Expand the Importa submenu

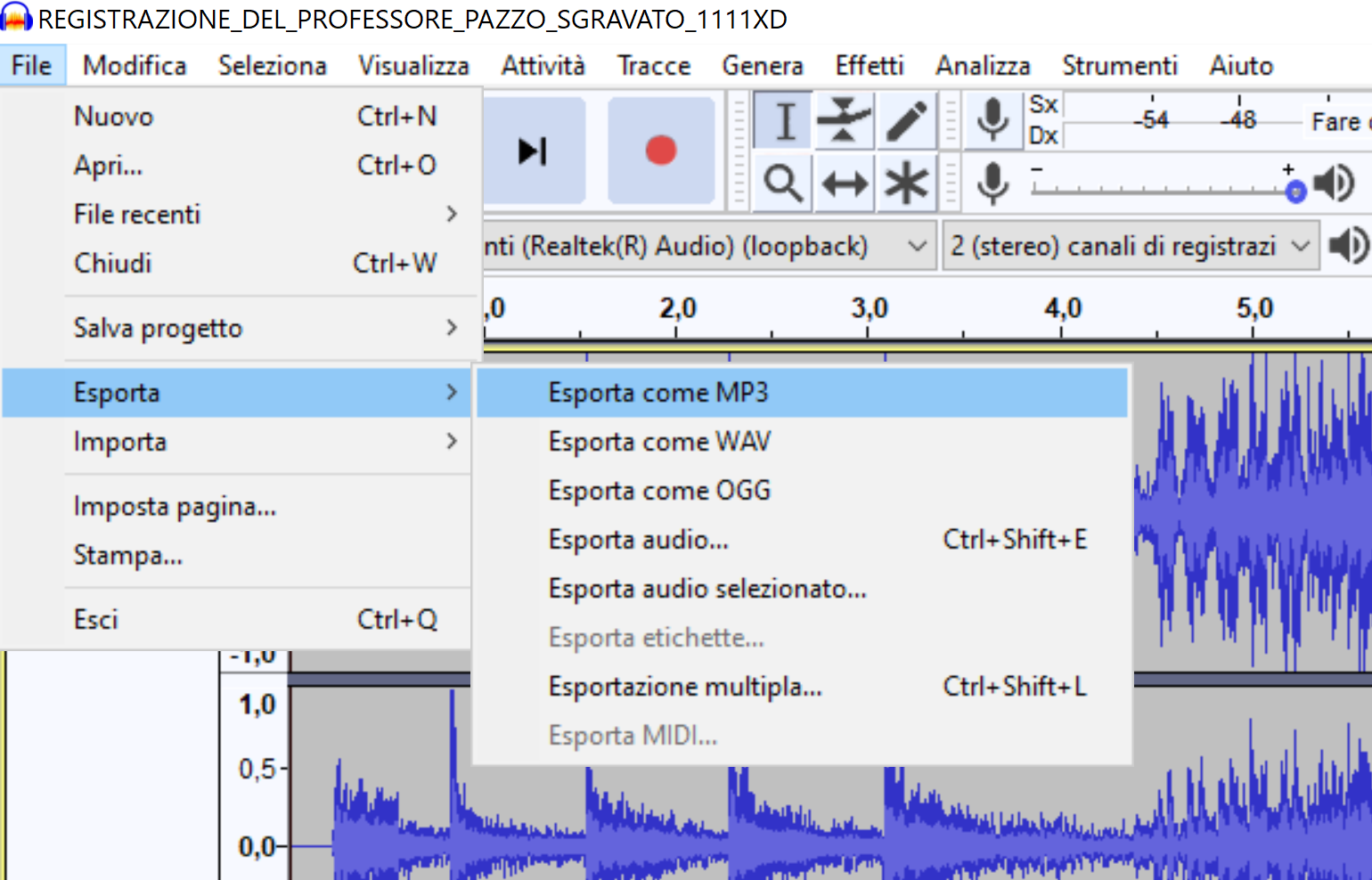[x=237, y=442]
